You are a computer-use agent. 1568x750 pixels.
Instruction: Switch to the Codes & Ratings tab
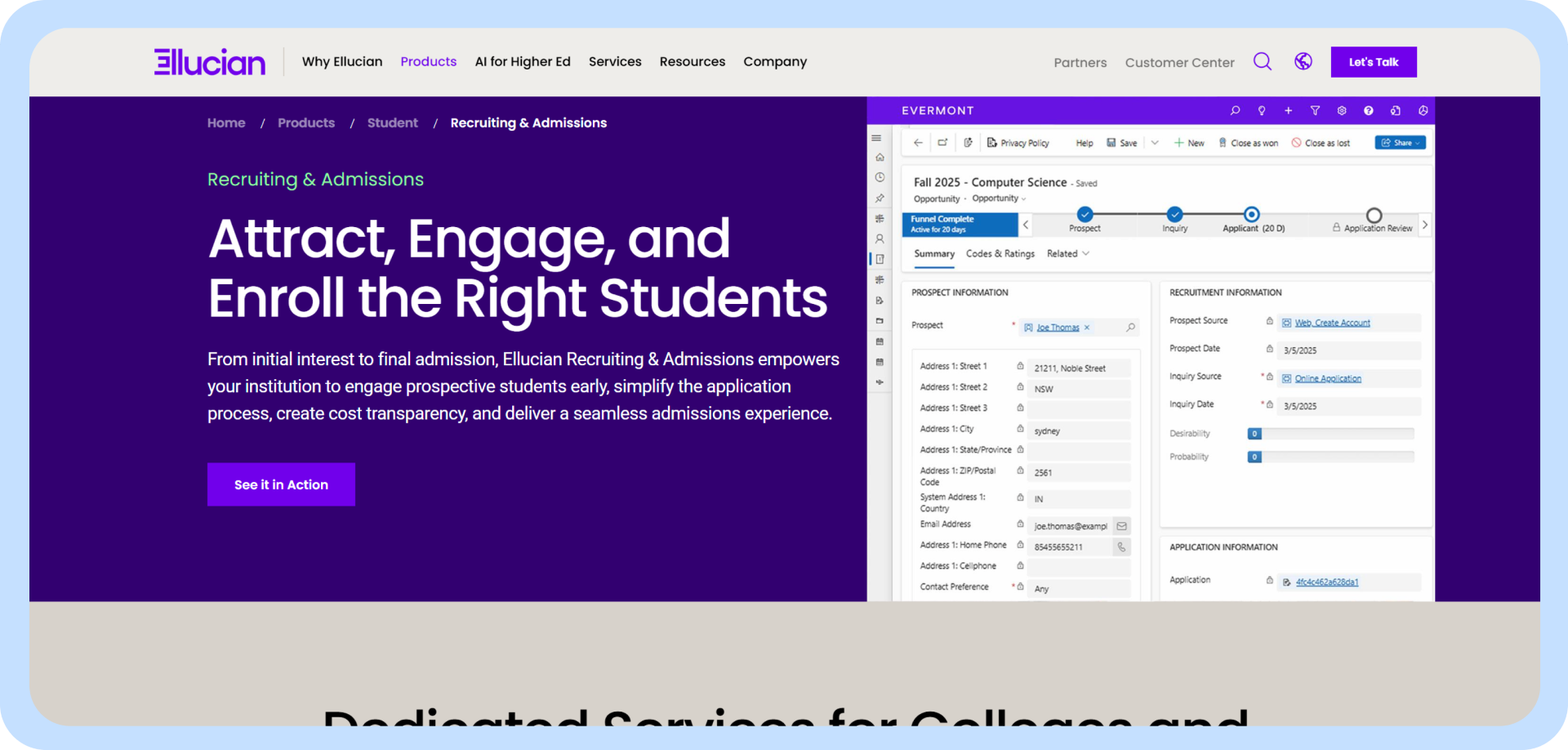pyautogui.click(x=1000, y=254)
